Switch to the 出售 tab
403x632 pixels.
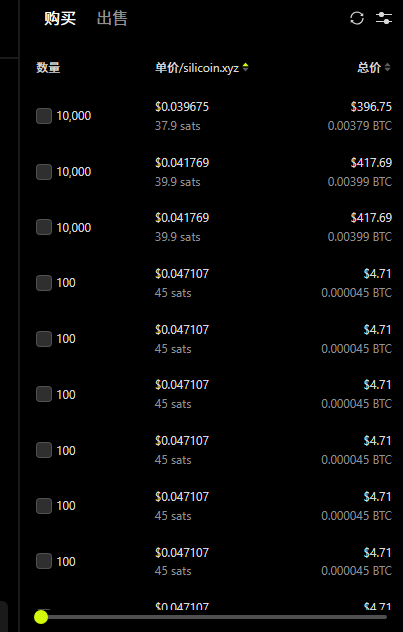coord(112,19)
